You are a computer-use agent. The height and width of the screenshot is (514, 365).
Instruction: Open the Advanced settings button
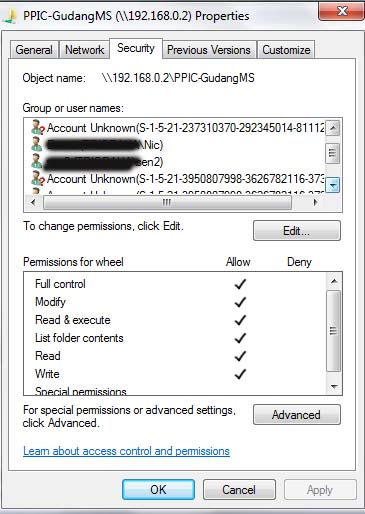pyautogui.click(x=297, y=415)
